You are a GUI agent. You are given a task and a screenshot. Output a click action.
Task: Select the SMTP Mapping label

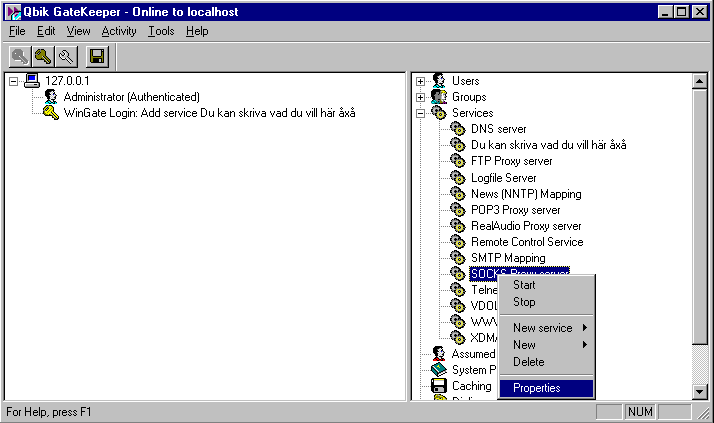[x=508, y=258]
